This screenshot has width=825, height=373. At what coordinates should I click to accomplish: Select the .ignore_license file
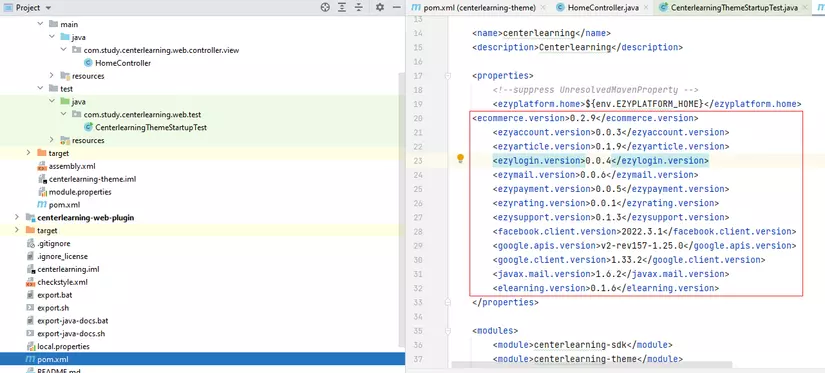point(63,256)
